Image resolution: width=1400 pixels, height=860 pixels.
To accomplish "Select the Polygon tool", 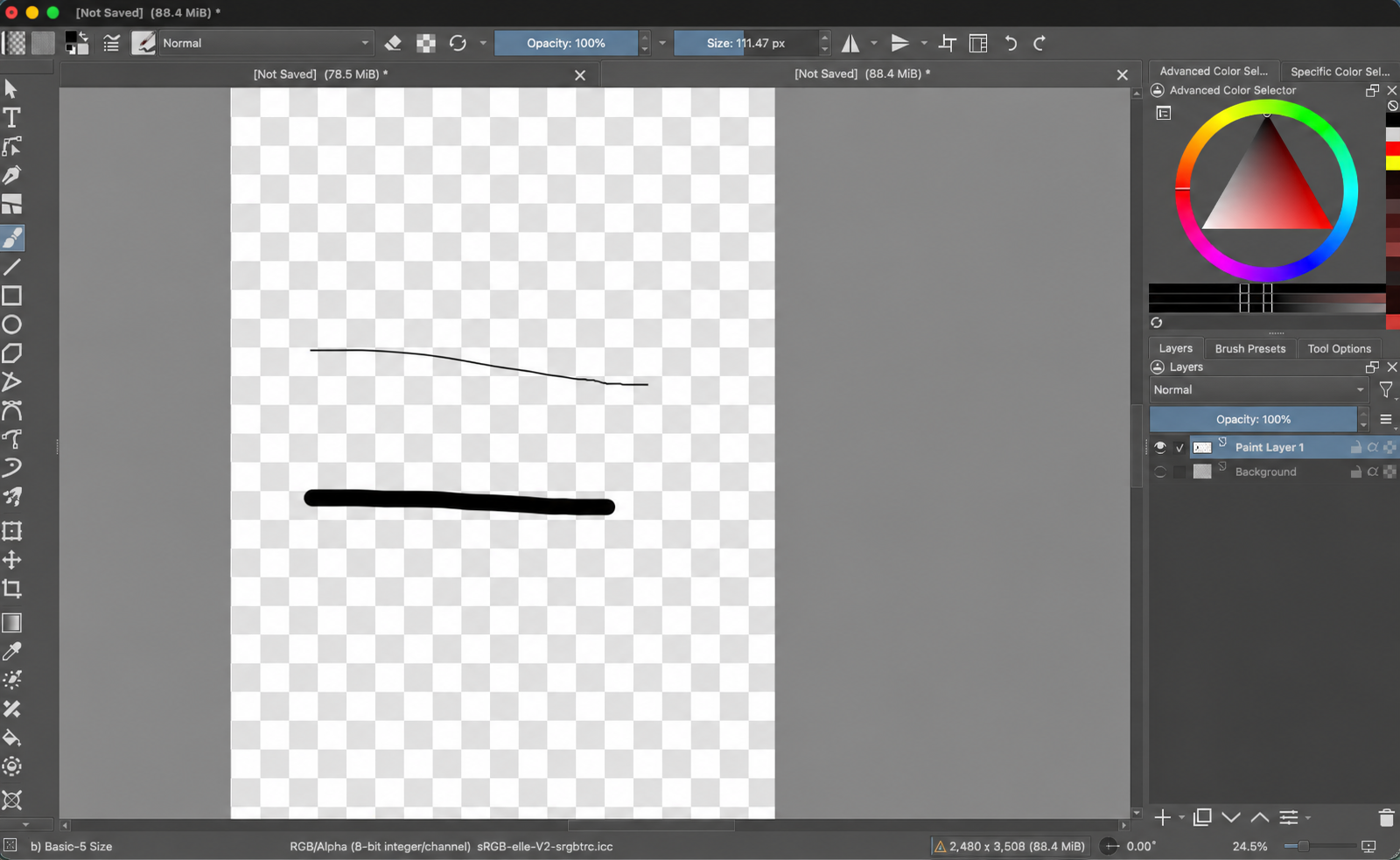I will tap(12, 353).
